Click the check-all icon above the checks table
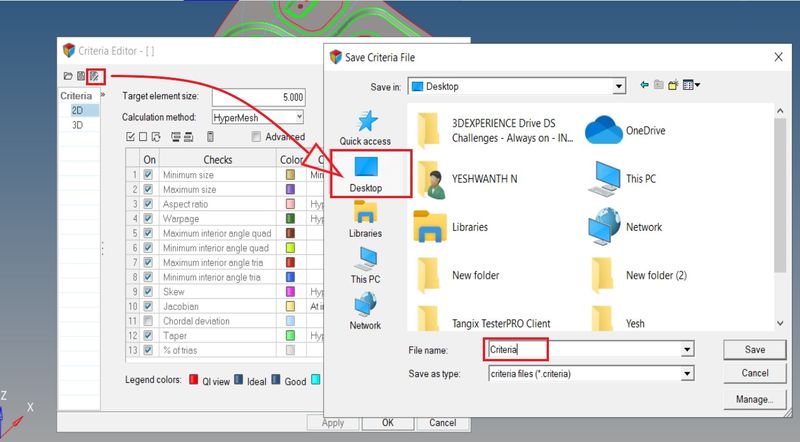This screenshot has width=800, height=442. (x=130, y=137)
